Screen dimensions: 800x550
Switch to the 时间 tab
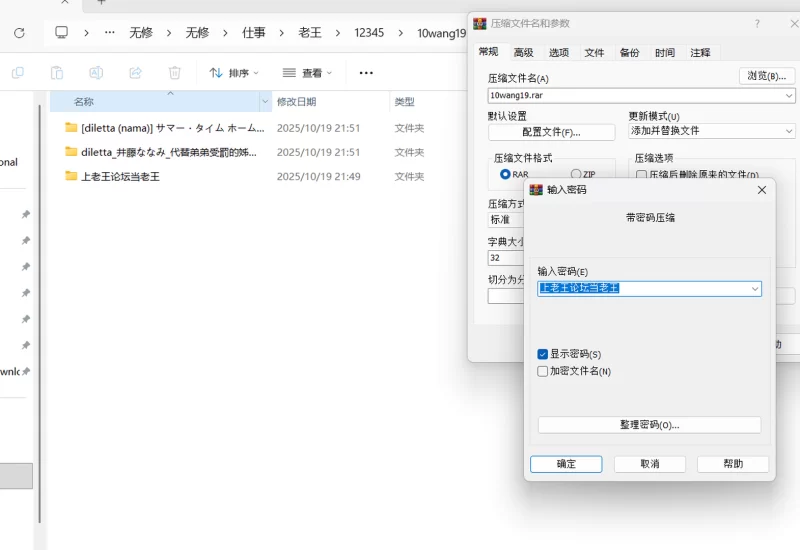tap(665, 53)
